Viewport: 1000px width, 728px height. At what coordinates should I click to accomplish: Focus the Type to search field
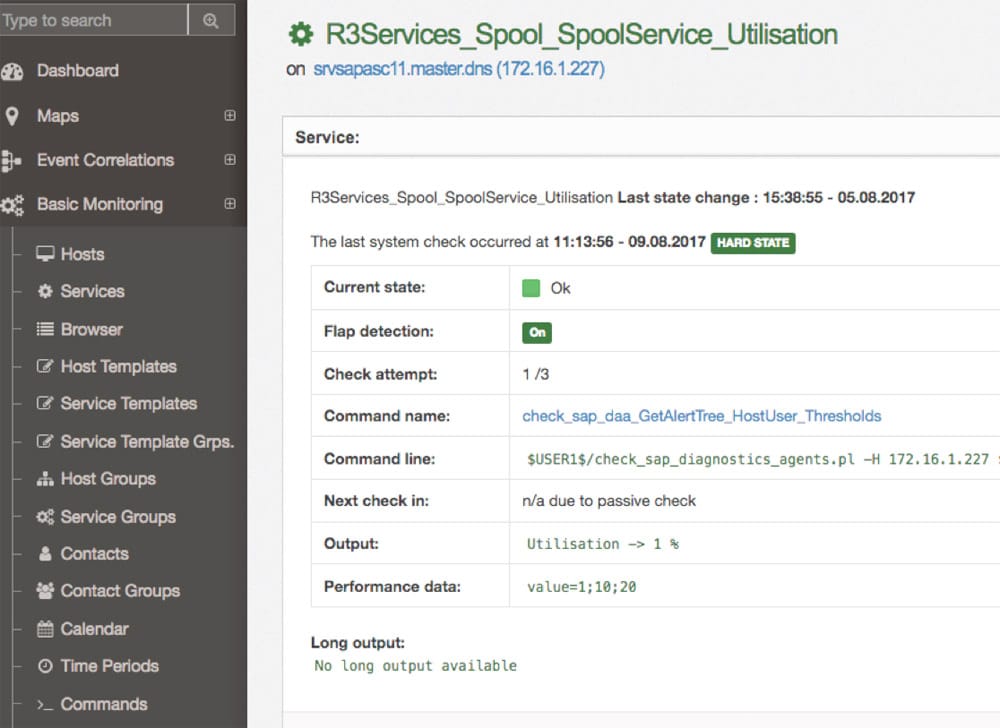click(x=94, y=20)
